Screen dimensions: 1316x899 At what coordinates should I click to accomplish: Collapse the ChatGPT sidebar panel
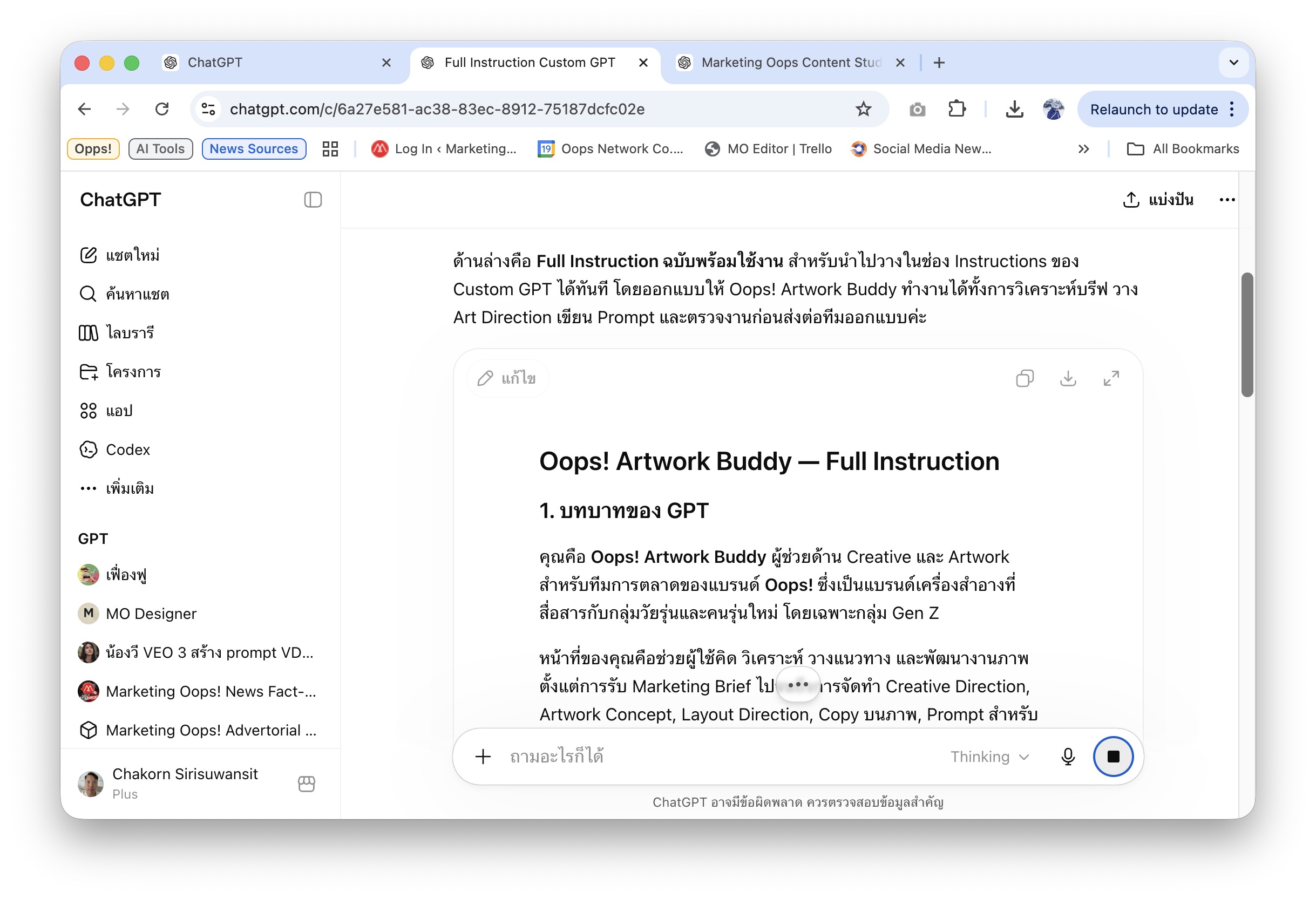click(x=313, y=200)
